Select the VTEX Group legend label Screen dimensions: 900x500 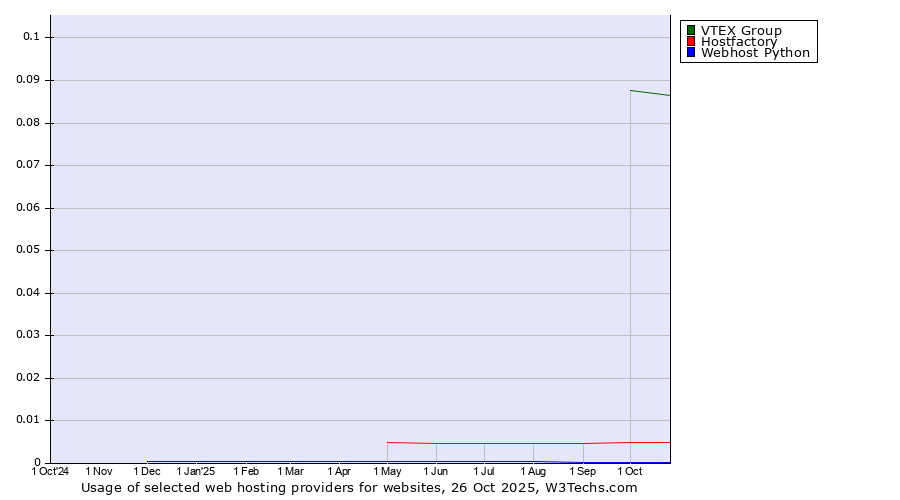point(741,30)
